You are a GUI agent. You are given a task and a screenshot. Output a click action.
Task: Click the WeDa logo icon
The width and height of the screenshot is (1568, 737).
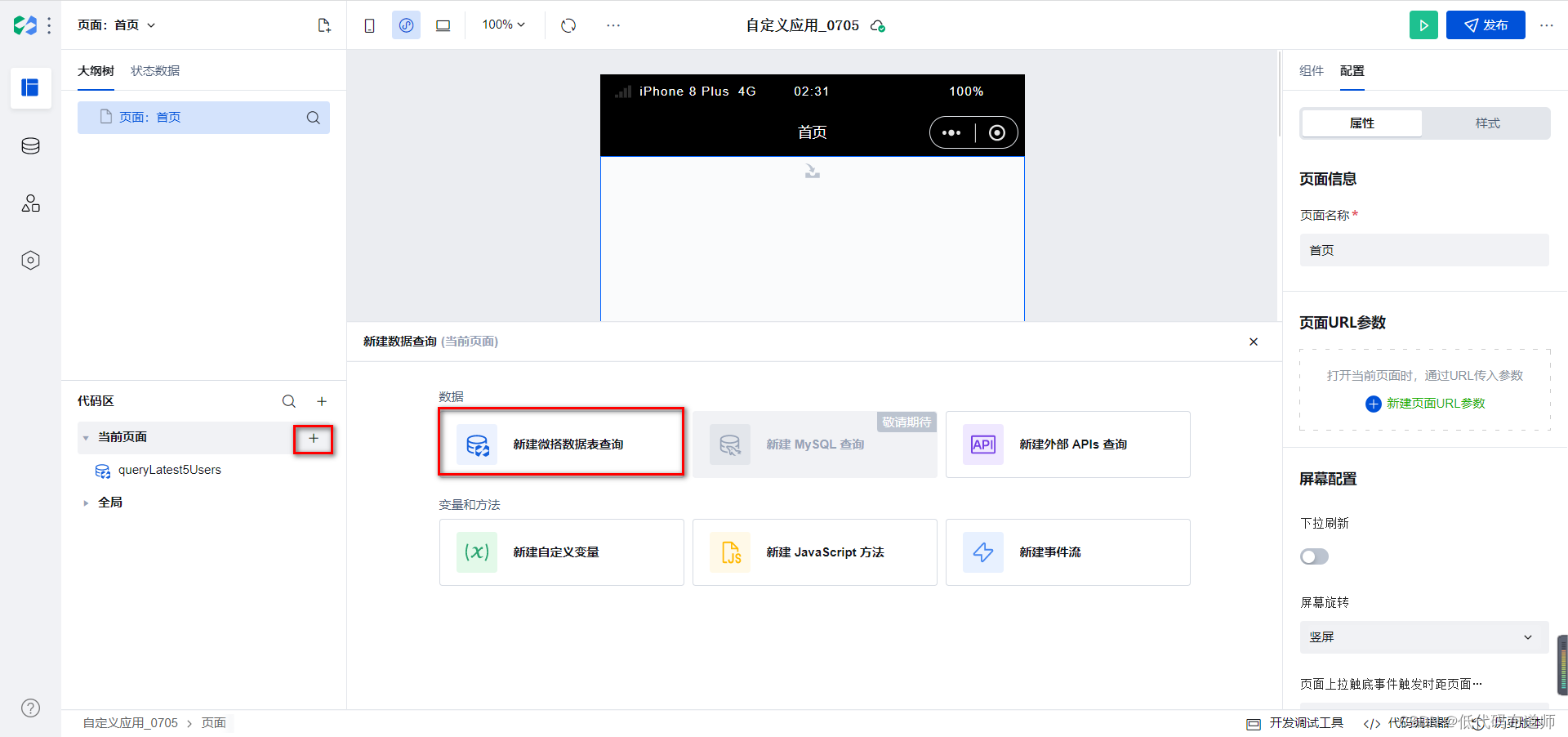click(24, 25)
